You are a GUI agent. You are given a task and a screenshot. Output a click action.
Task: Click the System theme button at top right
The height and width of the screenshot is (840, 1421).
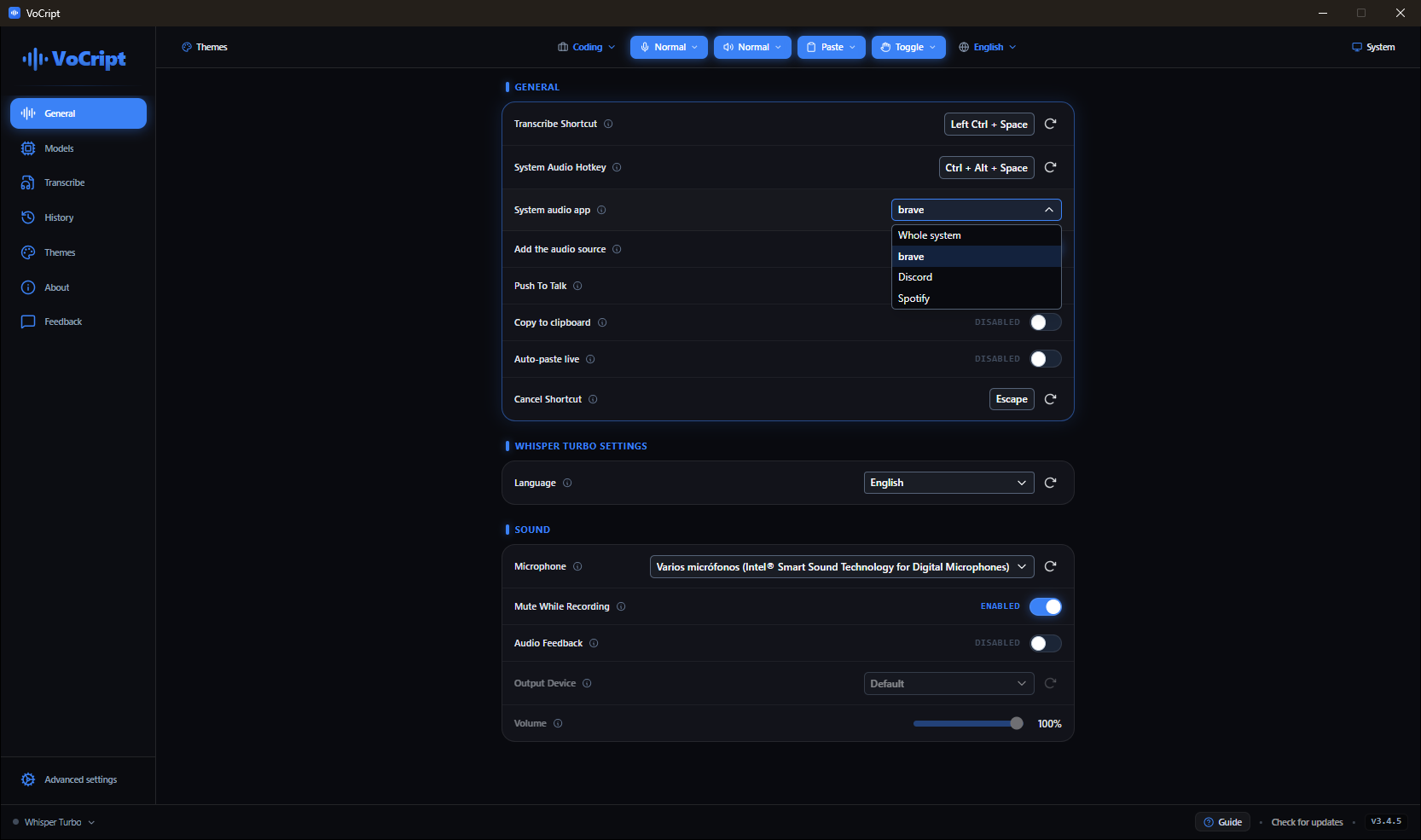pos(1373,47)
